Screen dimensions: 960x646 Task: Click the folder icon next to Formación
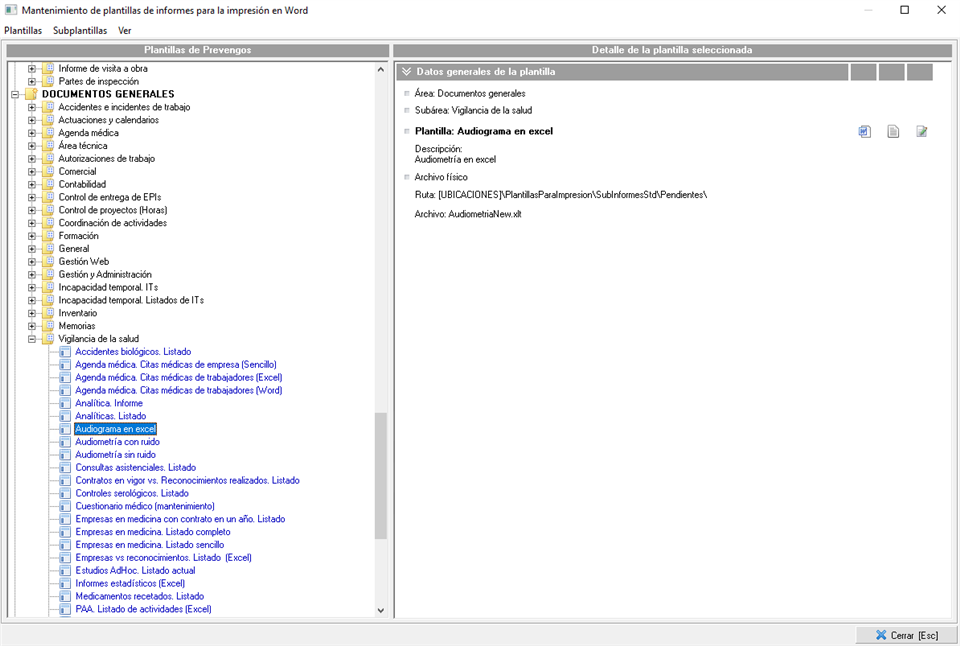coord(48,236)
